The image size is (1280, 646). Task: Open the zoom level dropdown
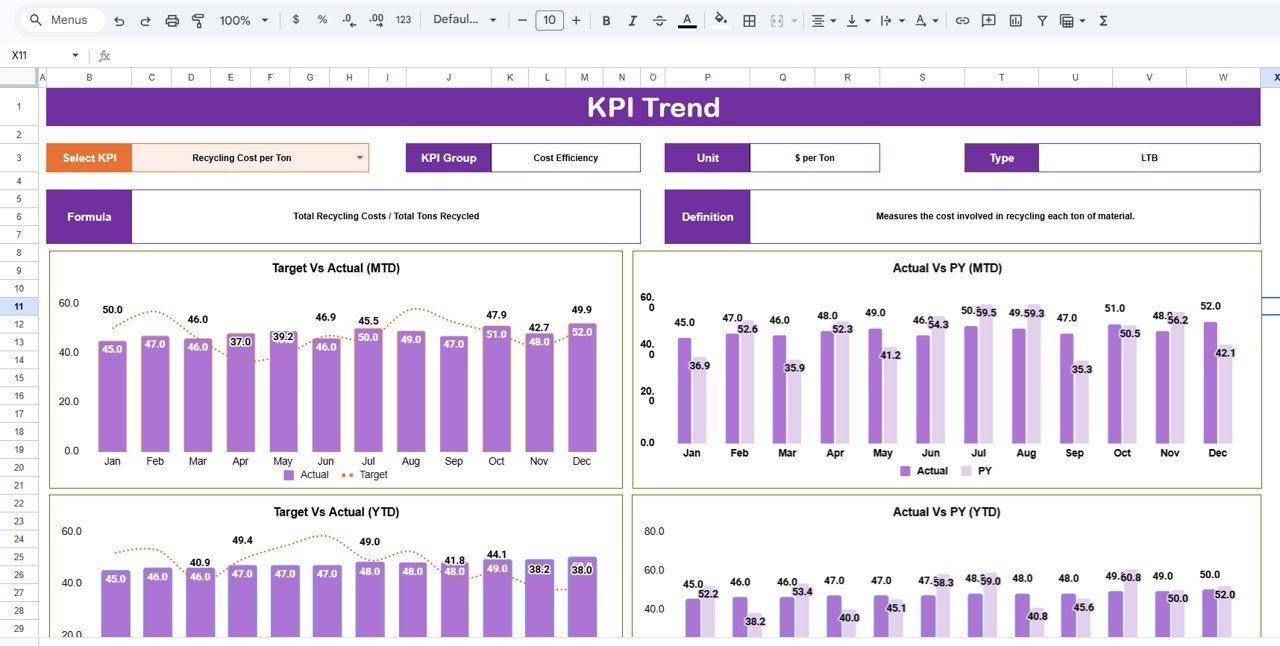[240, 20]
